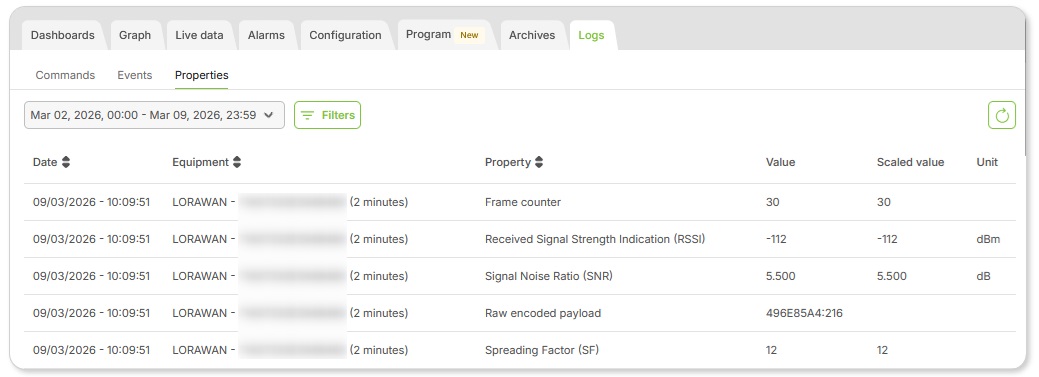
Task: Sort table by Date column arrows
Action: [x=66, y=162]
